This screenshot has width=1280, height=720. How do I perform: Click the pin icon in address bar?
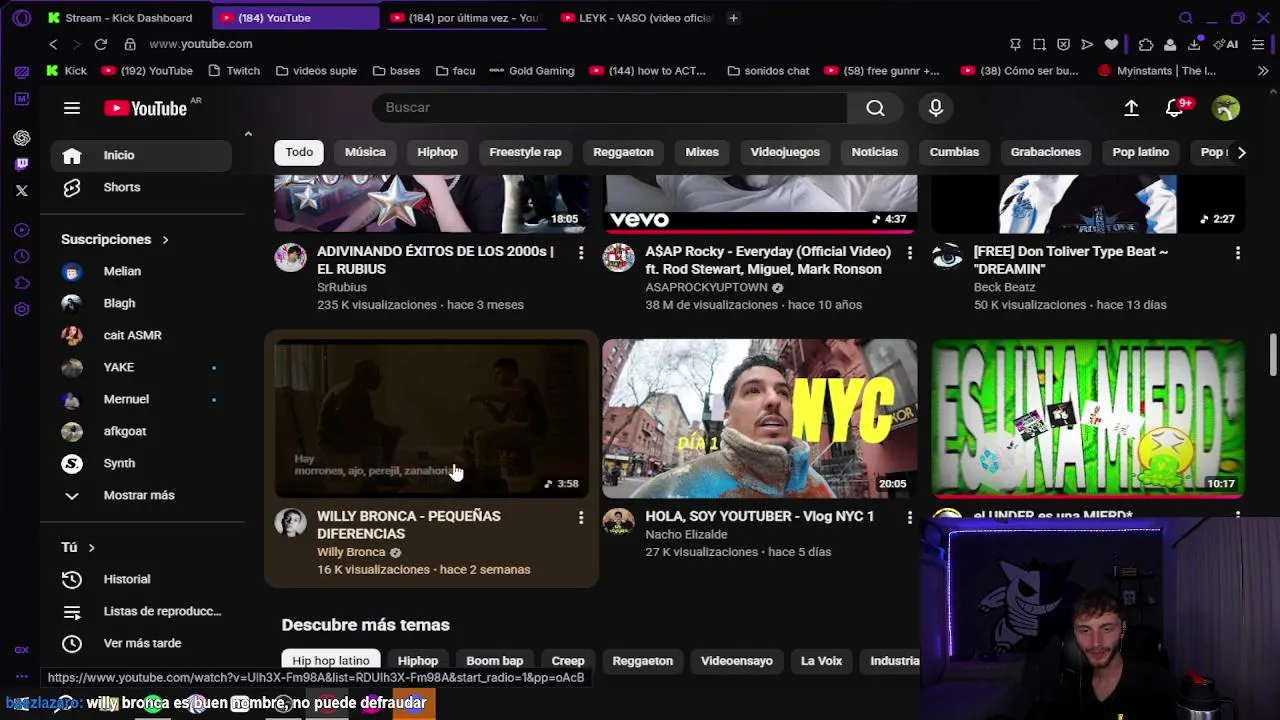click(x=1015, y=44)
